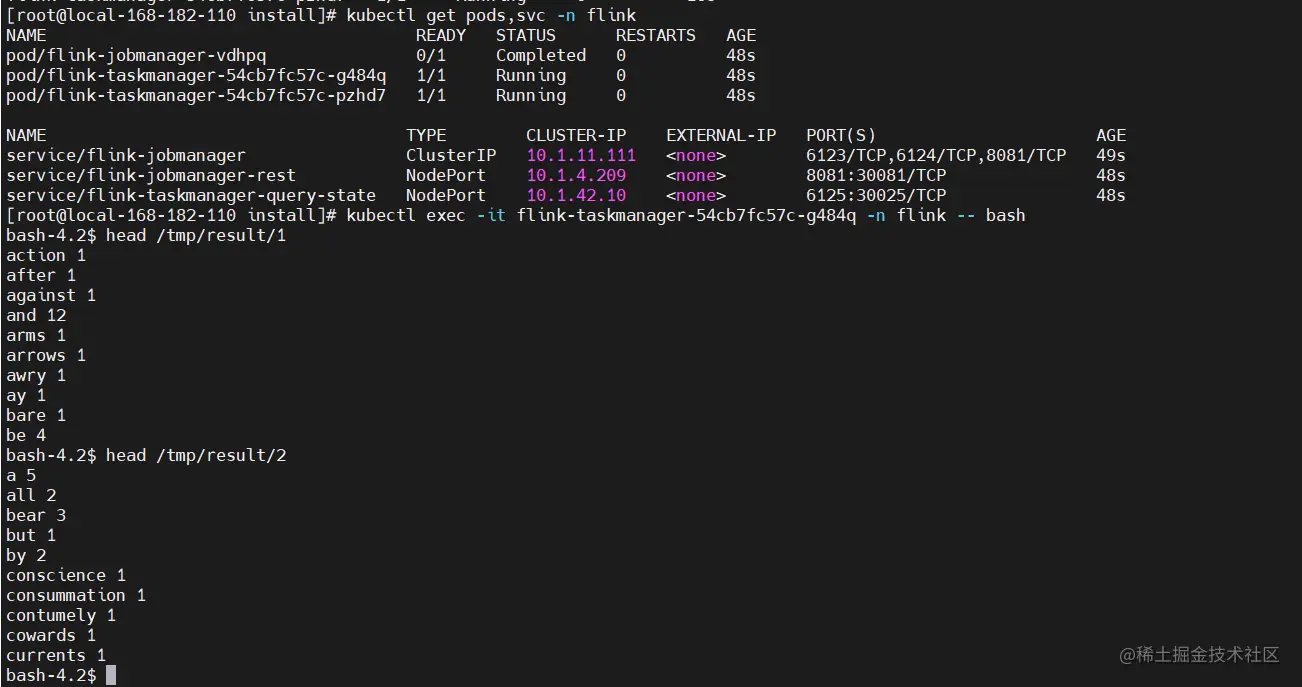Place cursor at the final bash-4.2$ prompt
1302x687 pixels.
coord(111,676)
